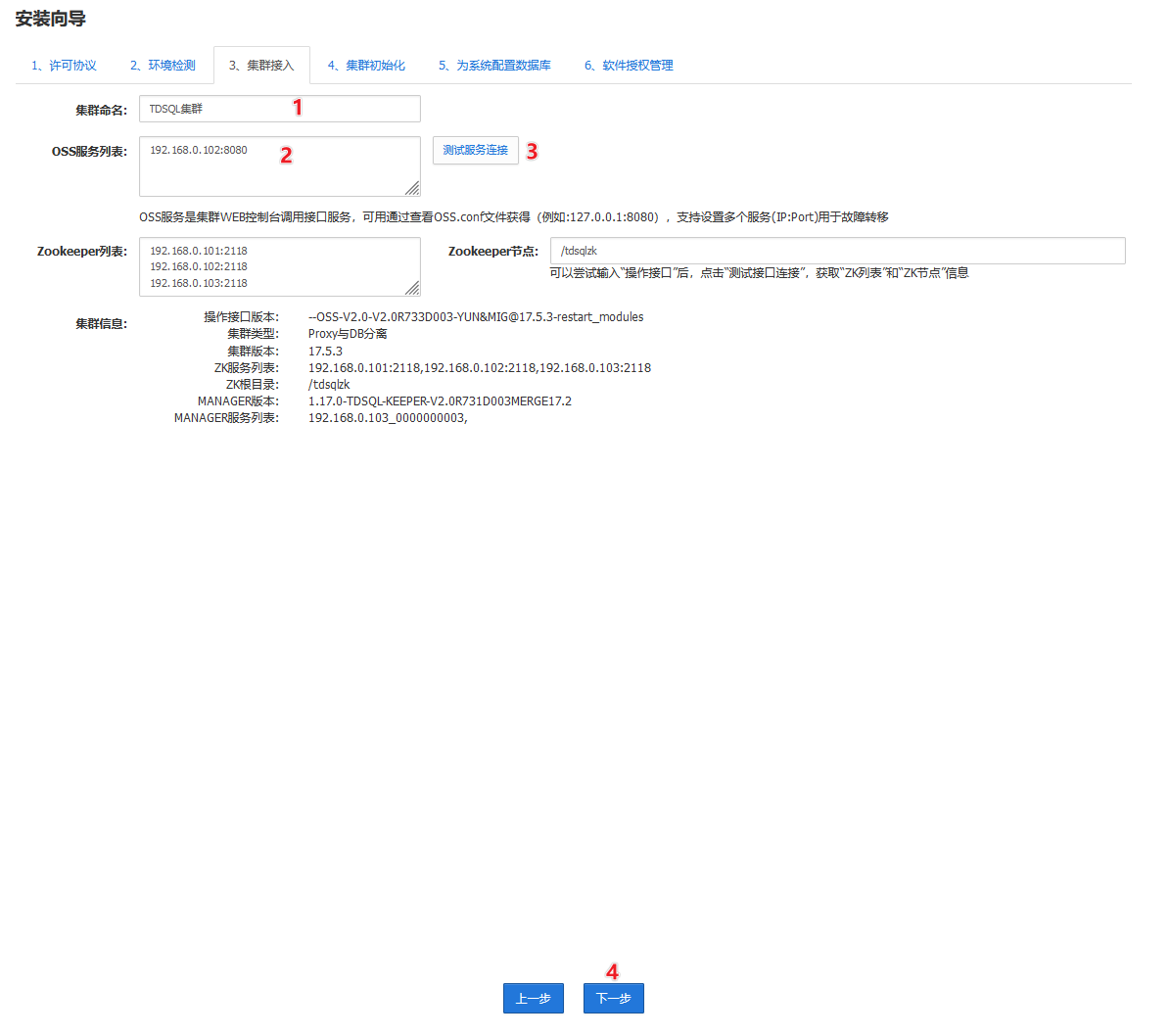Switch to the 6、软件授权管理 tab
This screenshot has width=1170, height=1036.
tap(629, 66)
